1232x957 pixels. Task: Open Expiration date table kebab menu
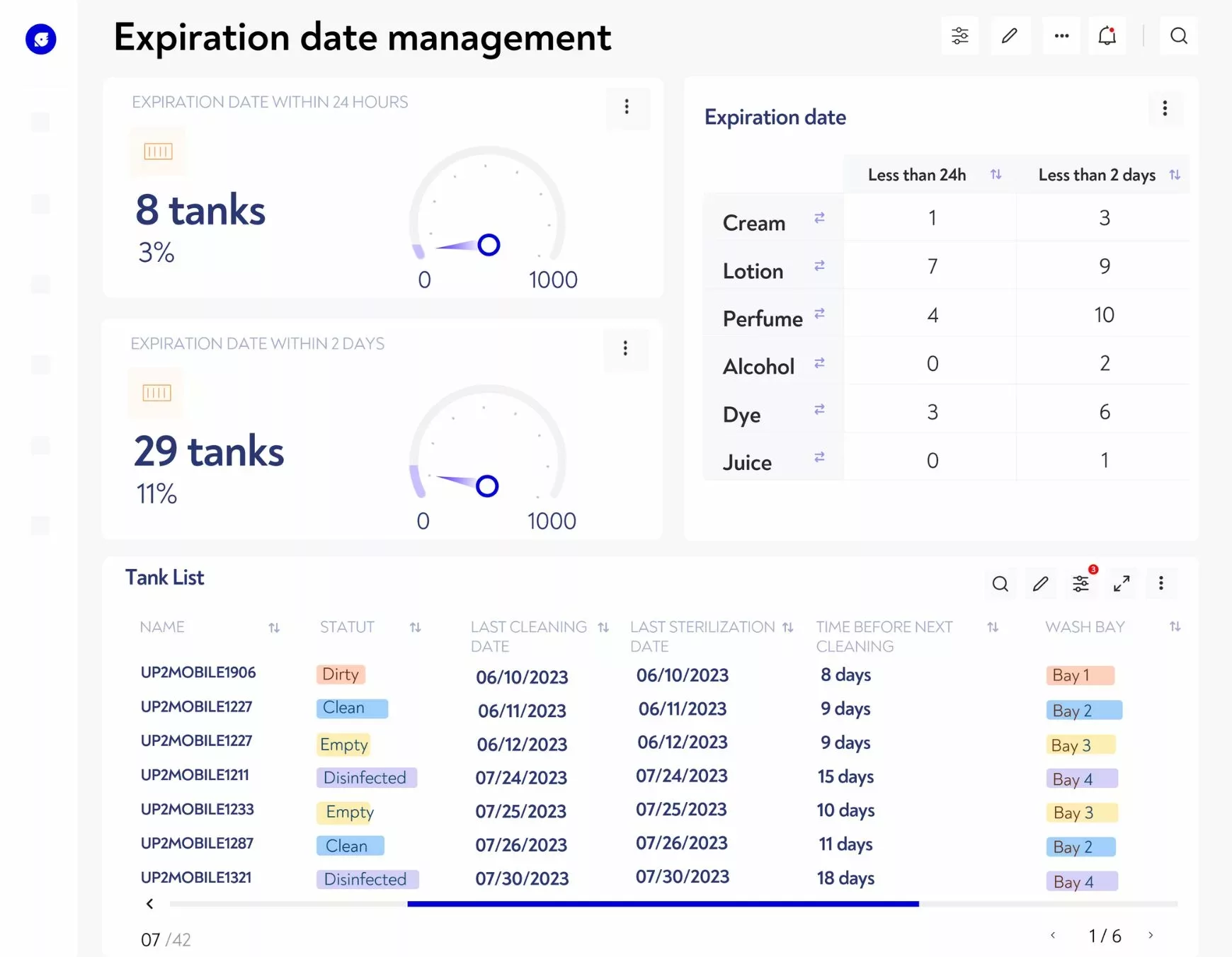[1165, 108]
